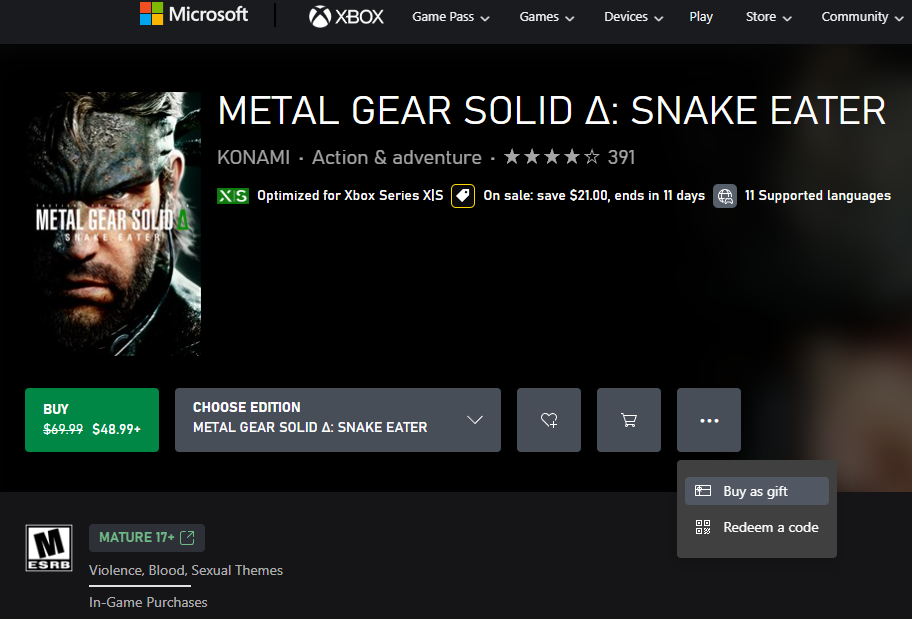Open the Xbox home logo

click(x=346, y=17)
